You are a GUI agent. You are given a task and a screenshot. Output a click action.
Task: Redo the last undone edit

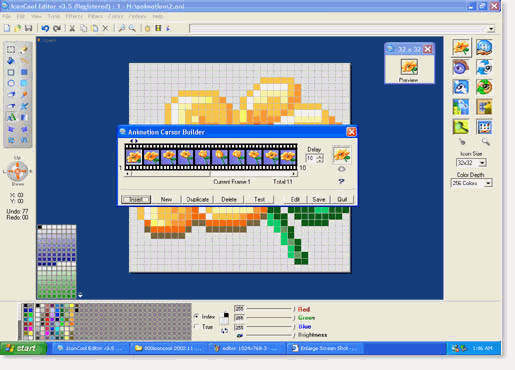[x=57, y=28]
